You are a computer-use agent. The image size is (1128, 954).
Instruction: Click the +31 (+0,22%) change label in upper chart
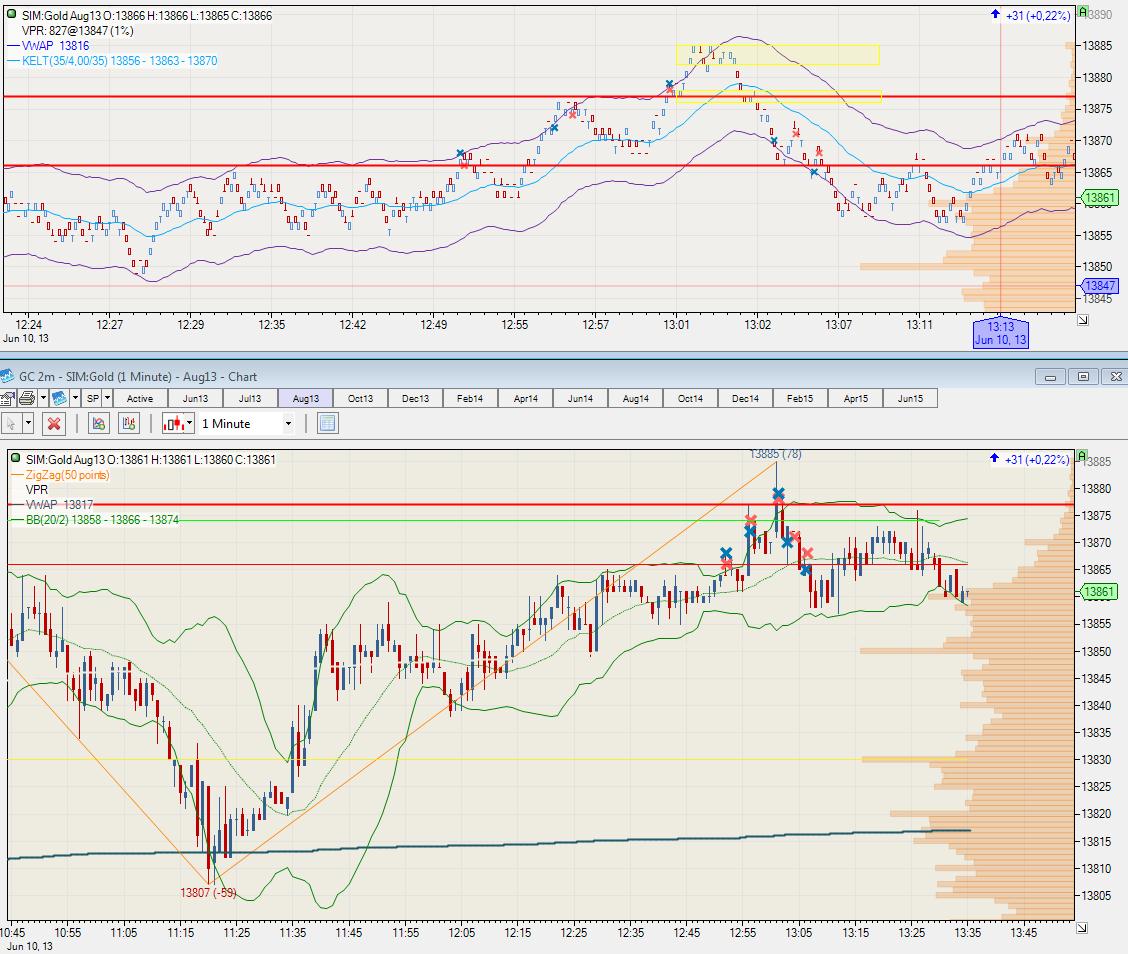point(1037,15)
